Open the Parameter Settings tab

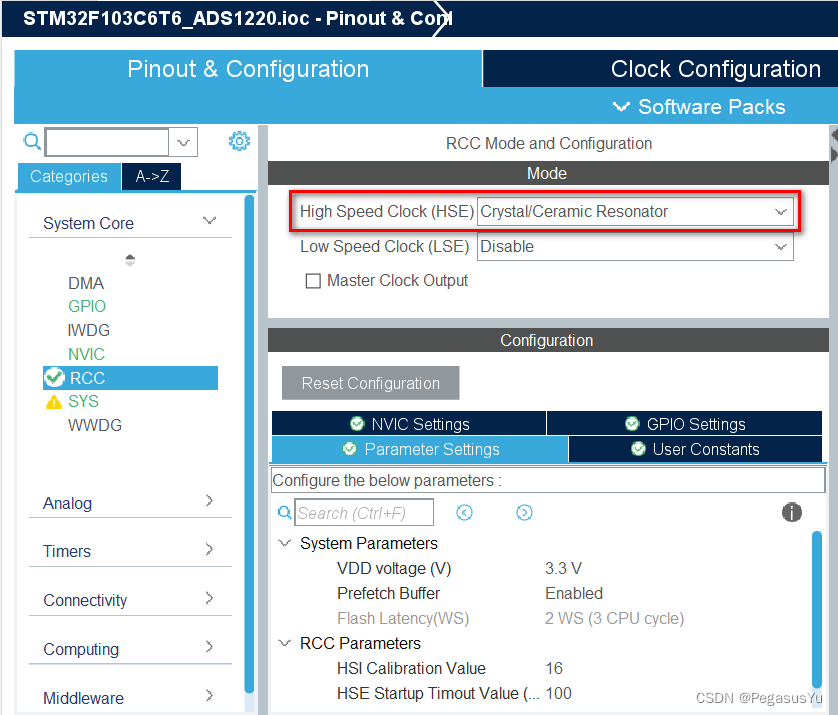pos(420,449)
